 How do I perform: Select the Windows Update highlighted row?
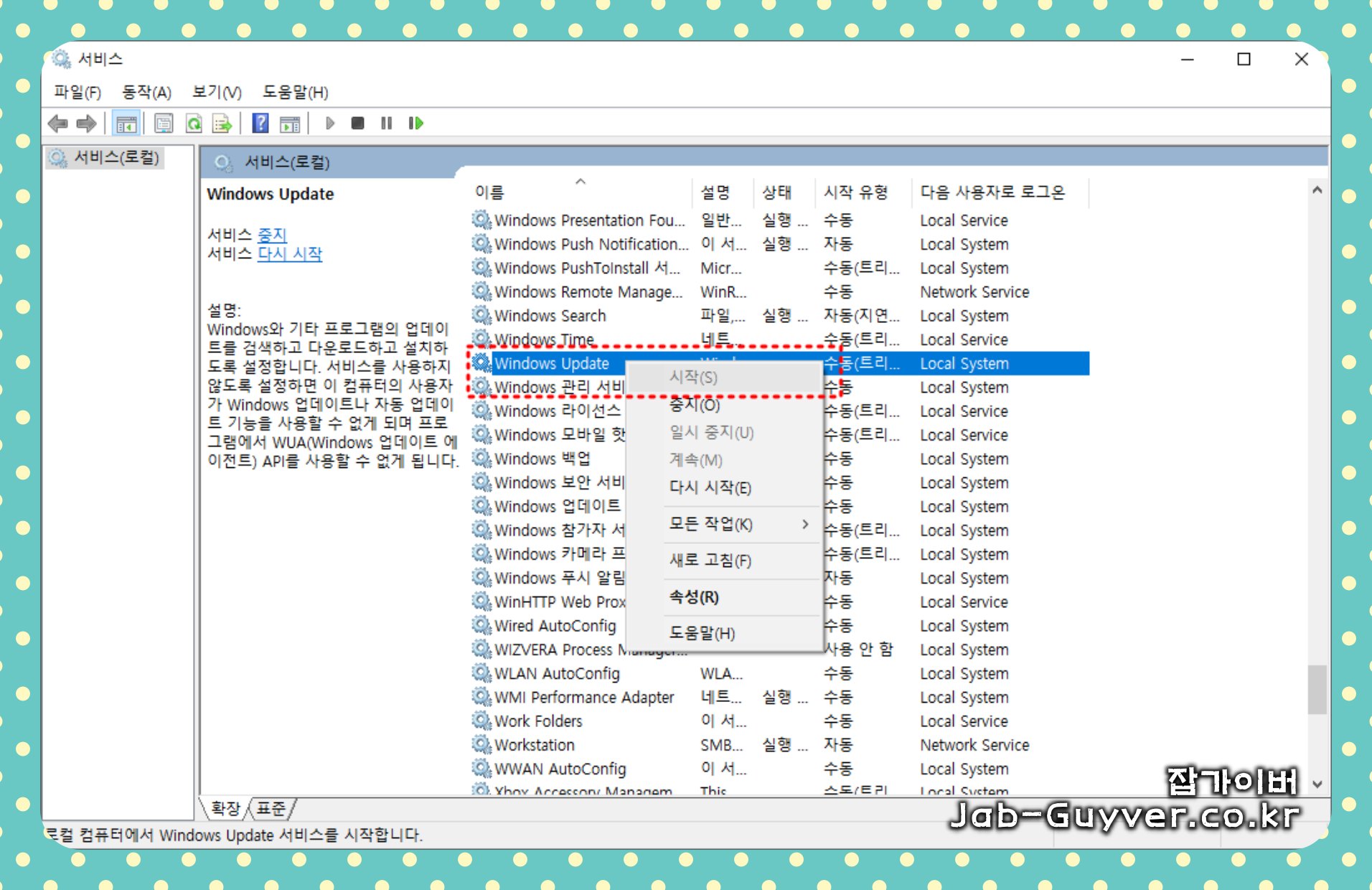tap(780, 363)
